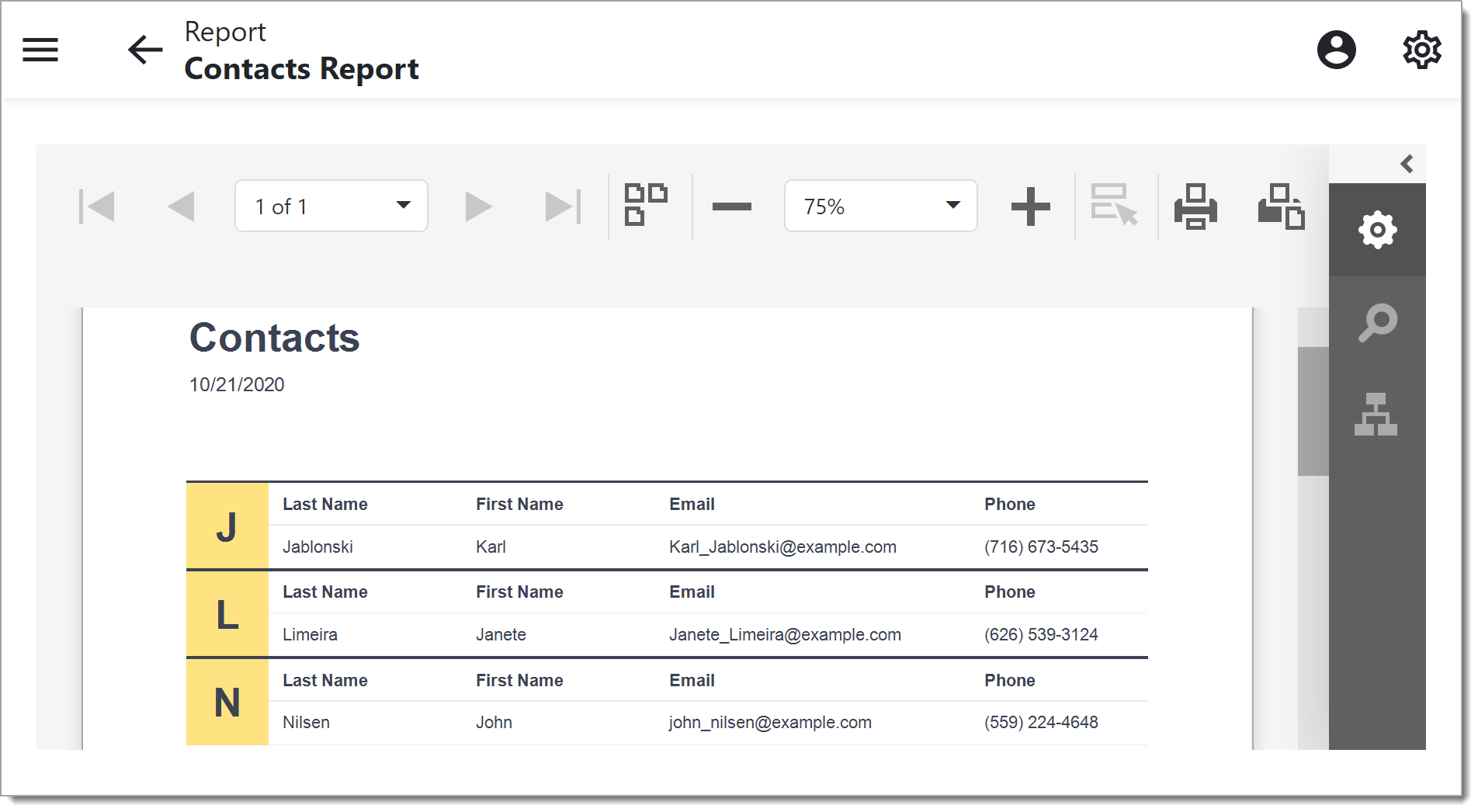Jump to the last report page

pos(563,206)
